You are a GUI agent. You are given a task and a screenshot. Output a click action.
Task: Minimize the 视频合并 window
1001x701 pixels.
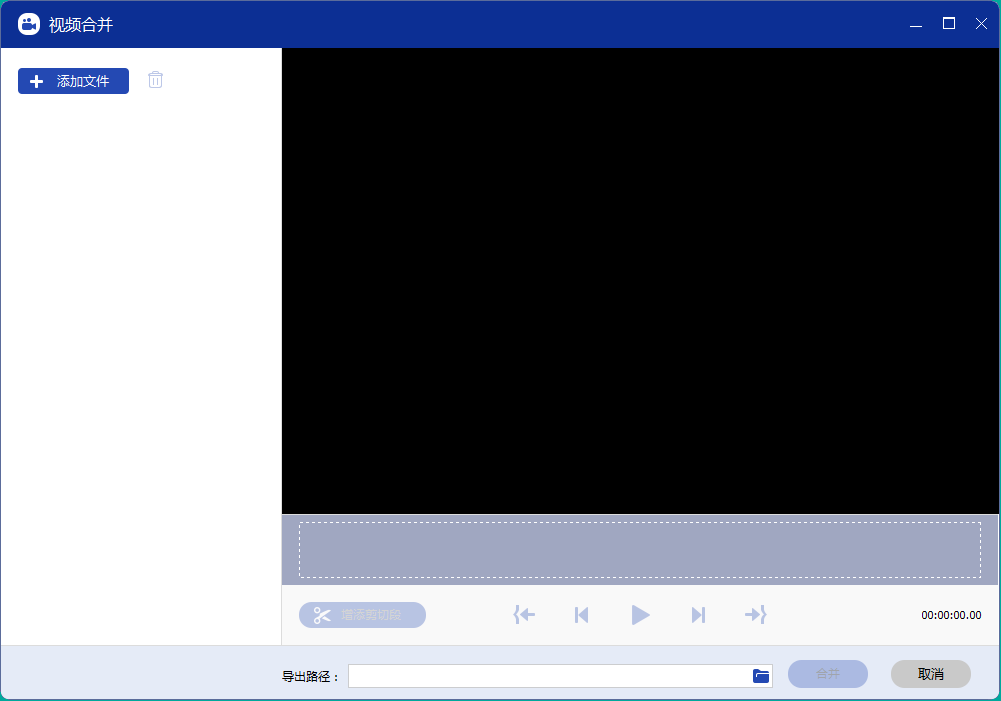point(916,24)
